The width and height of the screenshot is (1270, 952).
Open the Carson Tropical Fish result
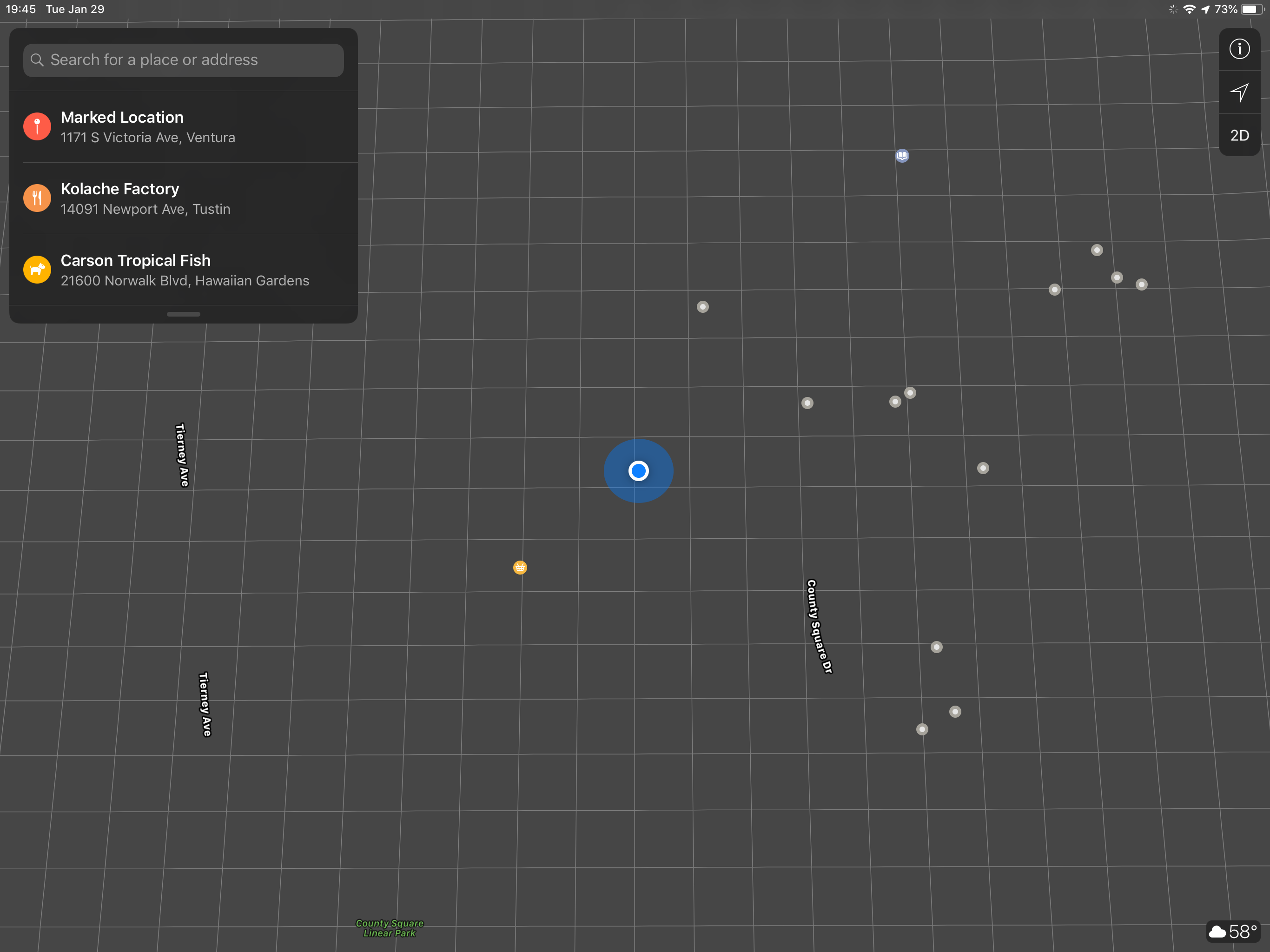[183, 270]
